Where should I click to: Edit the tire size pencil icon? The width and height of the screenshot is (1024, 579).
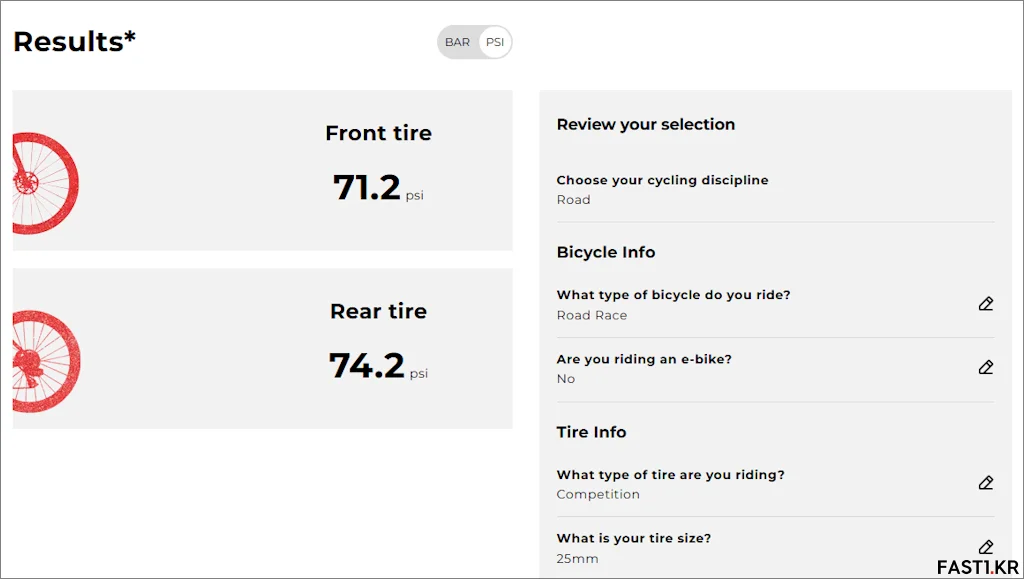point(985,546)
